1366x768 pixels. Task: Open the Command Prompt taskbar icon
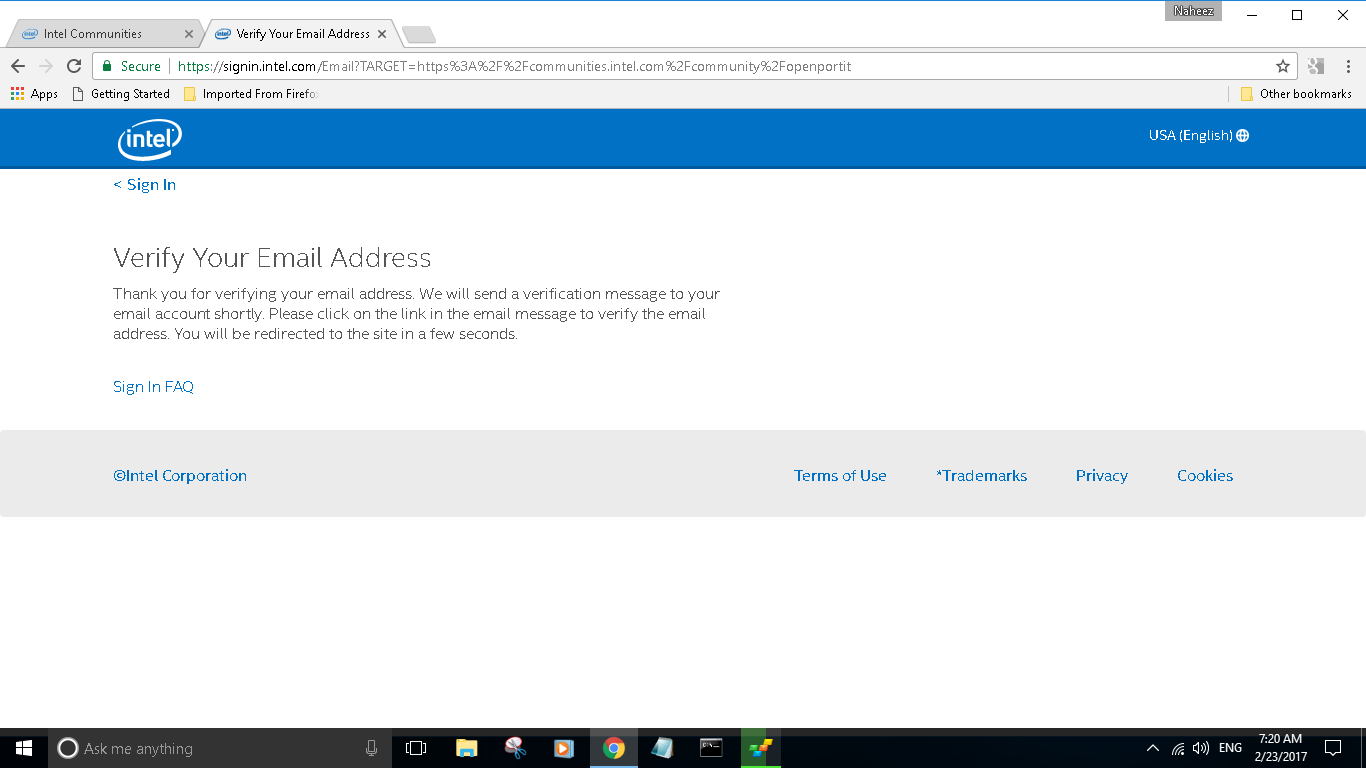click(x=711, y=748)
